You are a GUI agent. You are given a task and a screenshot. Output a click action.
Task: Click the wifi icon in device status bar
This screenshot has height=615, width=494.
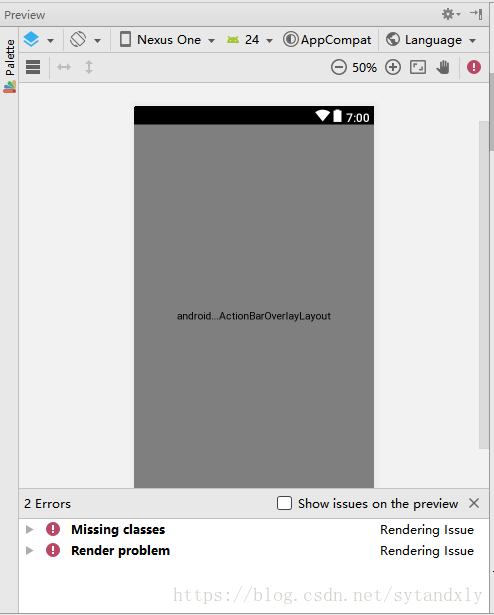pos(323,116)
